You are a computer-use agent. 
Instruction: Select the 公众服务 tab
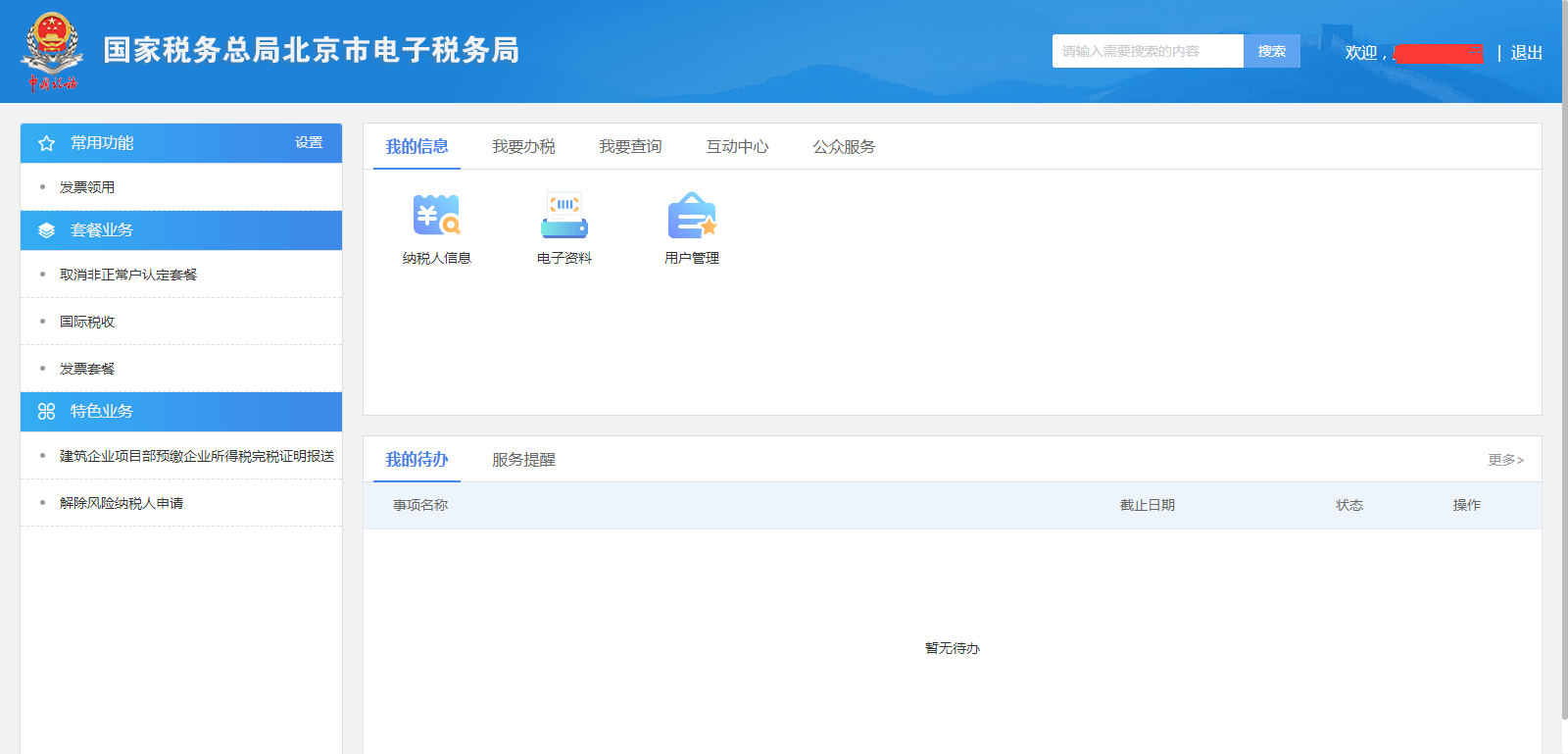tap(844, 146)
